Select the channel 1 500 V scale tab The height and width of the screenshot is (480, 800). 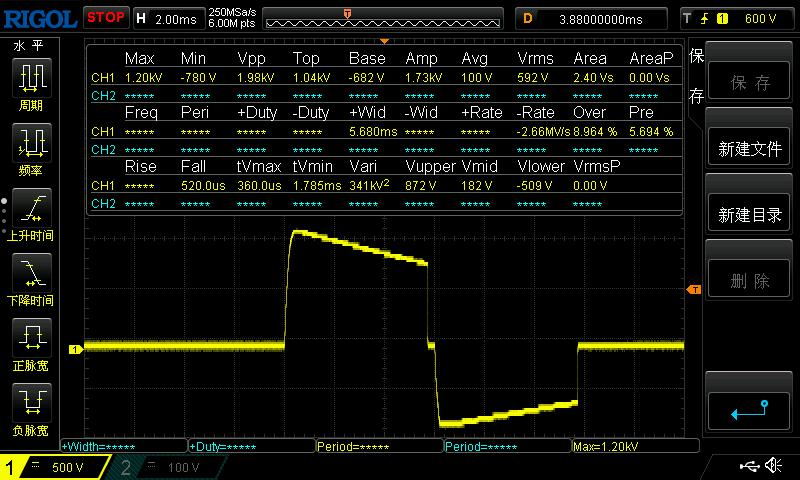tap(55, 467)
